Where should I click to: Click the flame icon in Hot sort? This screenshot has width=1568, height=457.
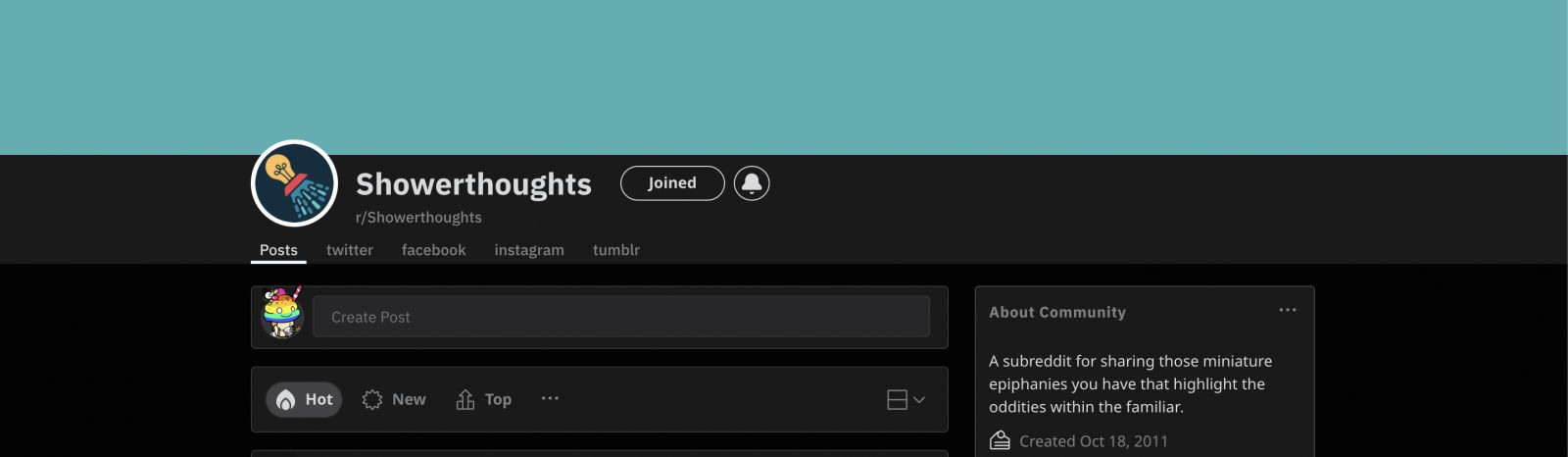(286, 399)
